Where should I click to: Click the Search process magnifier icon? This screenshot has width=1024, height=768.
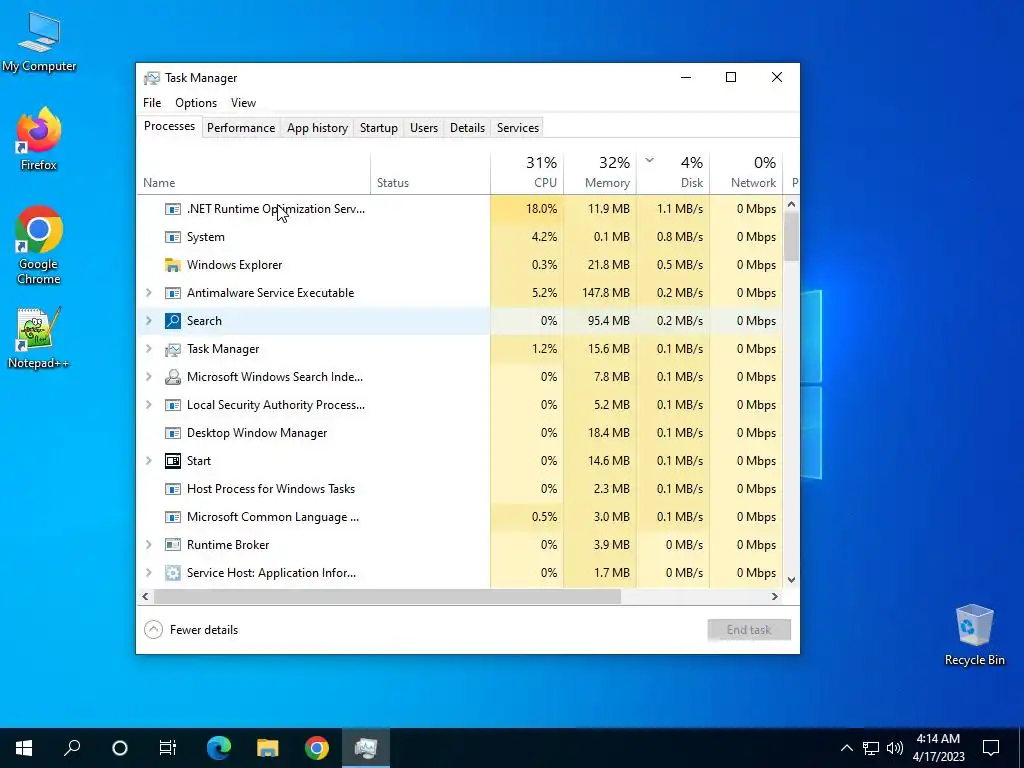[x=172, y=321]
